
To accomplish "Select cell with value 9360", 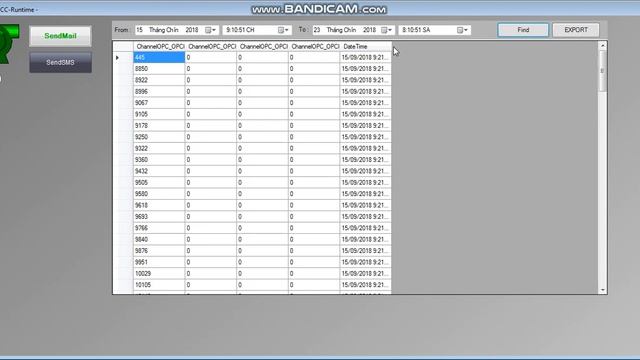I will (159, 160).
